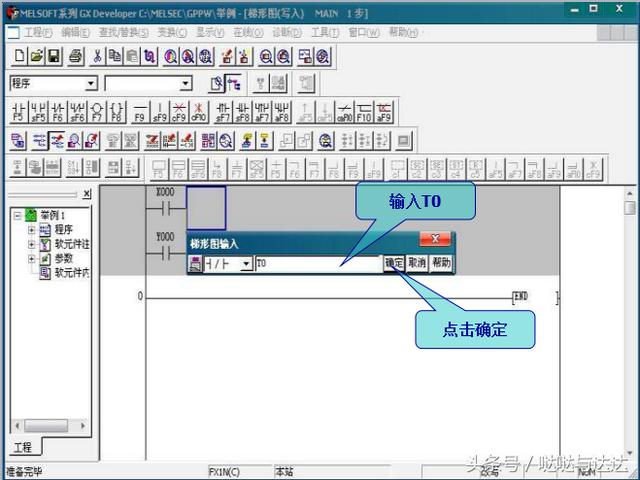640x480 pixels.
Task: Switch to the 工程 tab at bottom
Action: [23, 447]
